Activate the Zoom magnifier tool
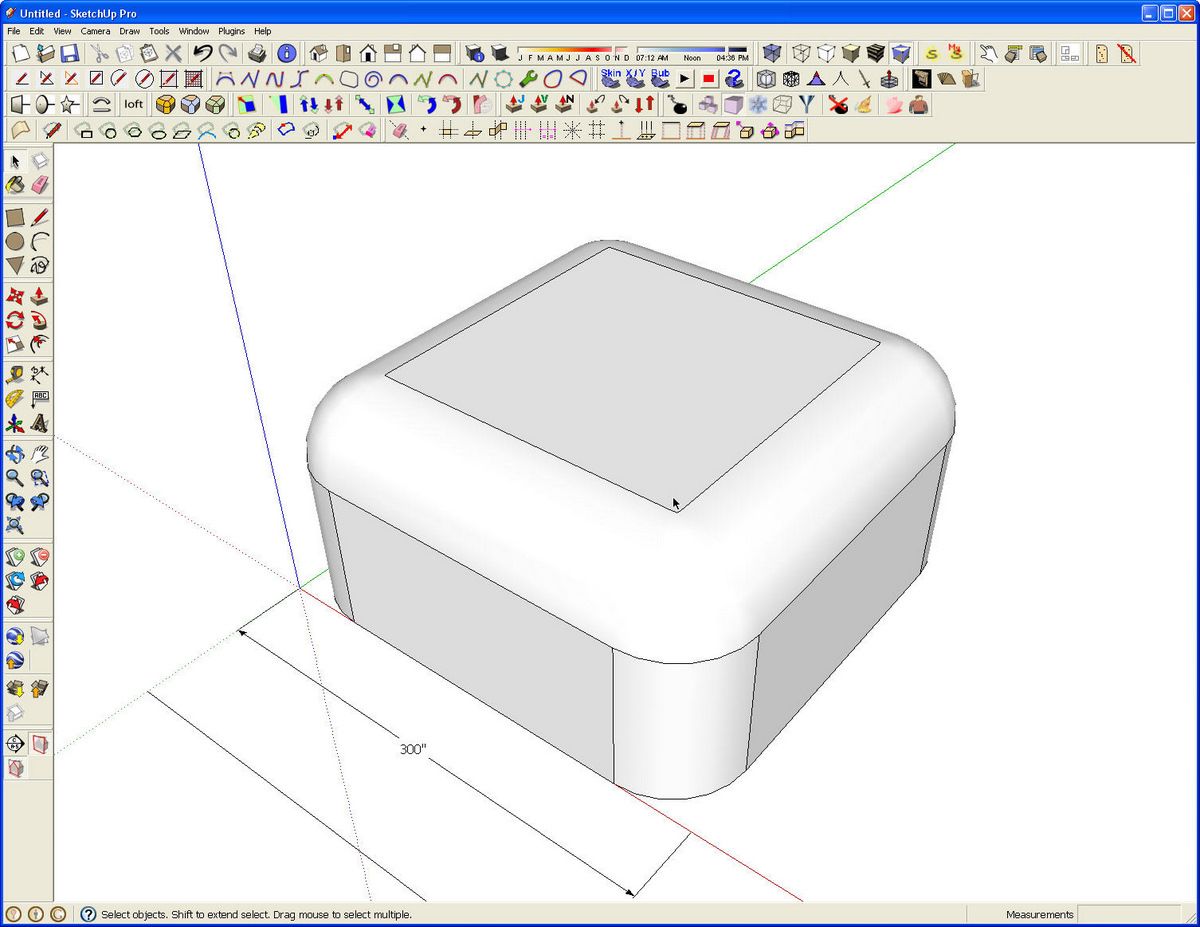 point(15,478)
